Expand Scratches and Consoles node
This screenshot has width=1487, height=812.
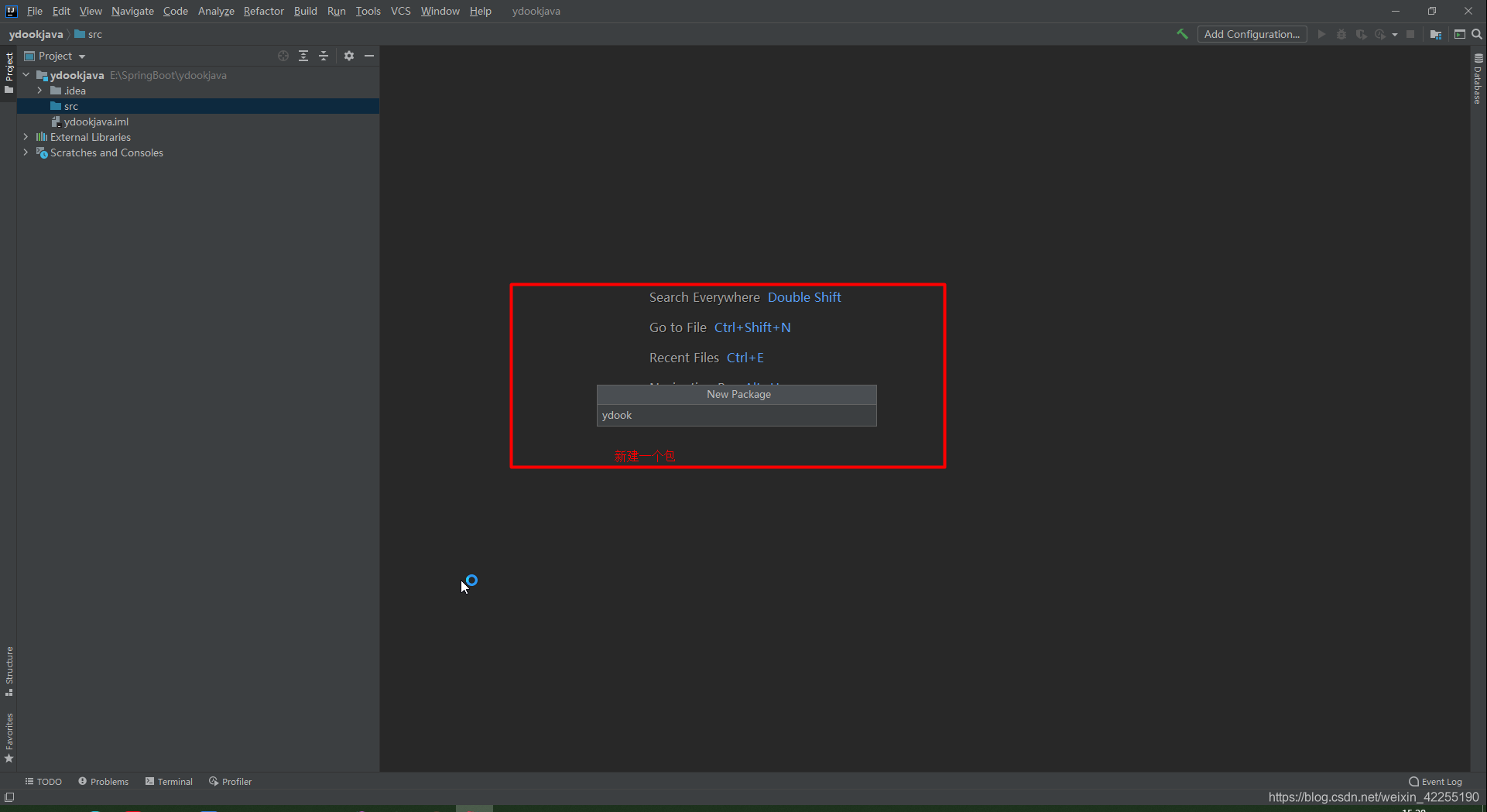pyautogui.click(x=26, y=152)
